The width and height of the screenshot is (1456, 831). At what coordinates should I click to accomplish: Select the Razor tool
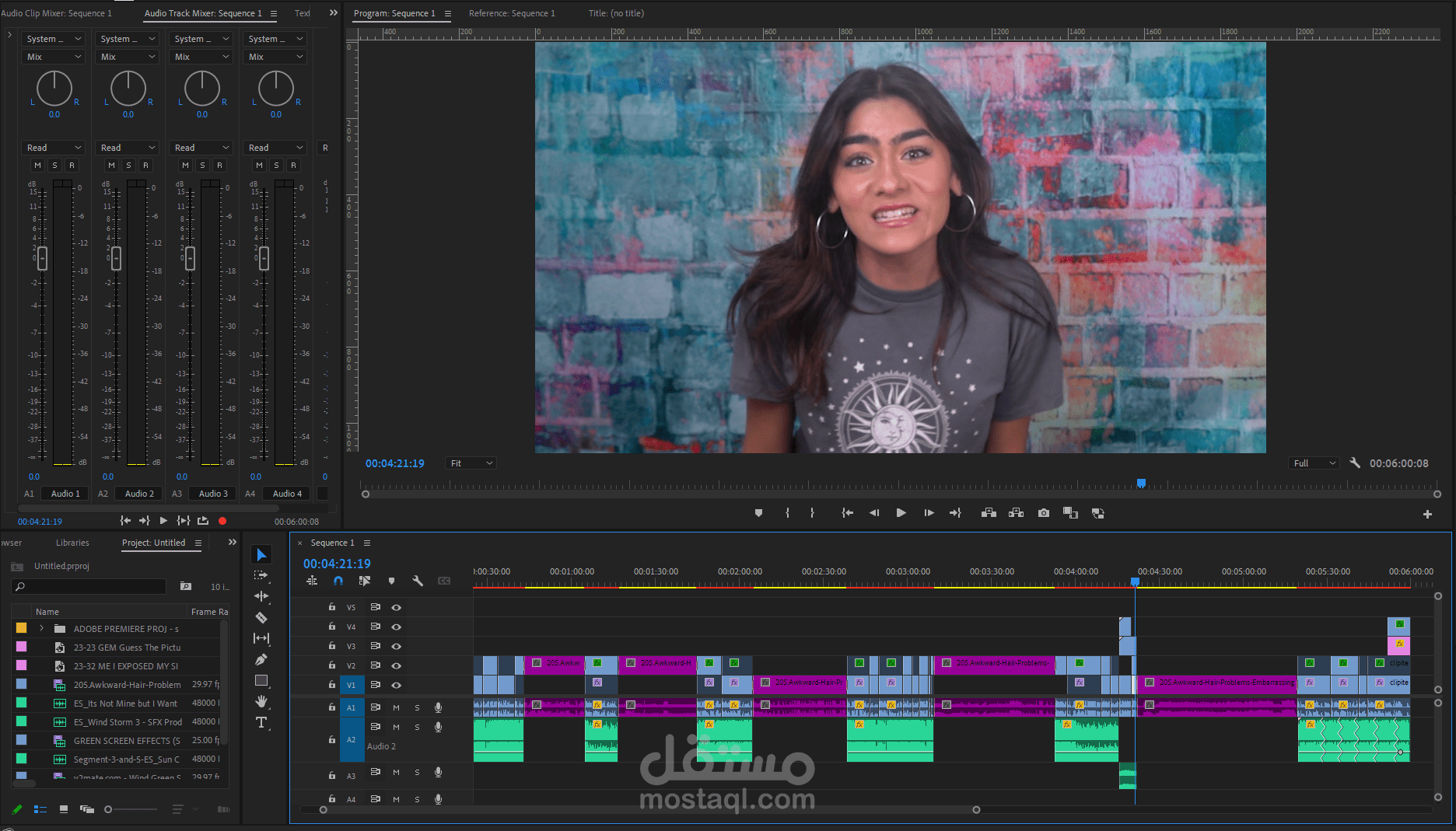[261, 617]
